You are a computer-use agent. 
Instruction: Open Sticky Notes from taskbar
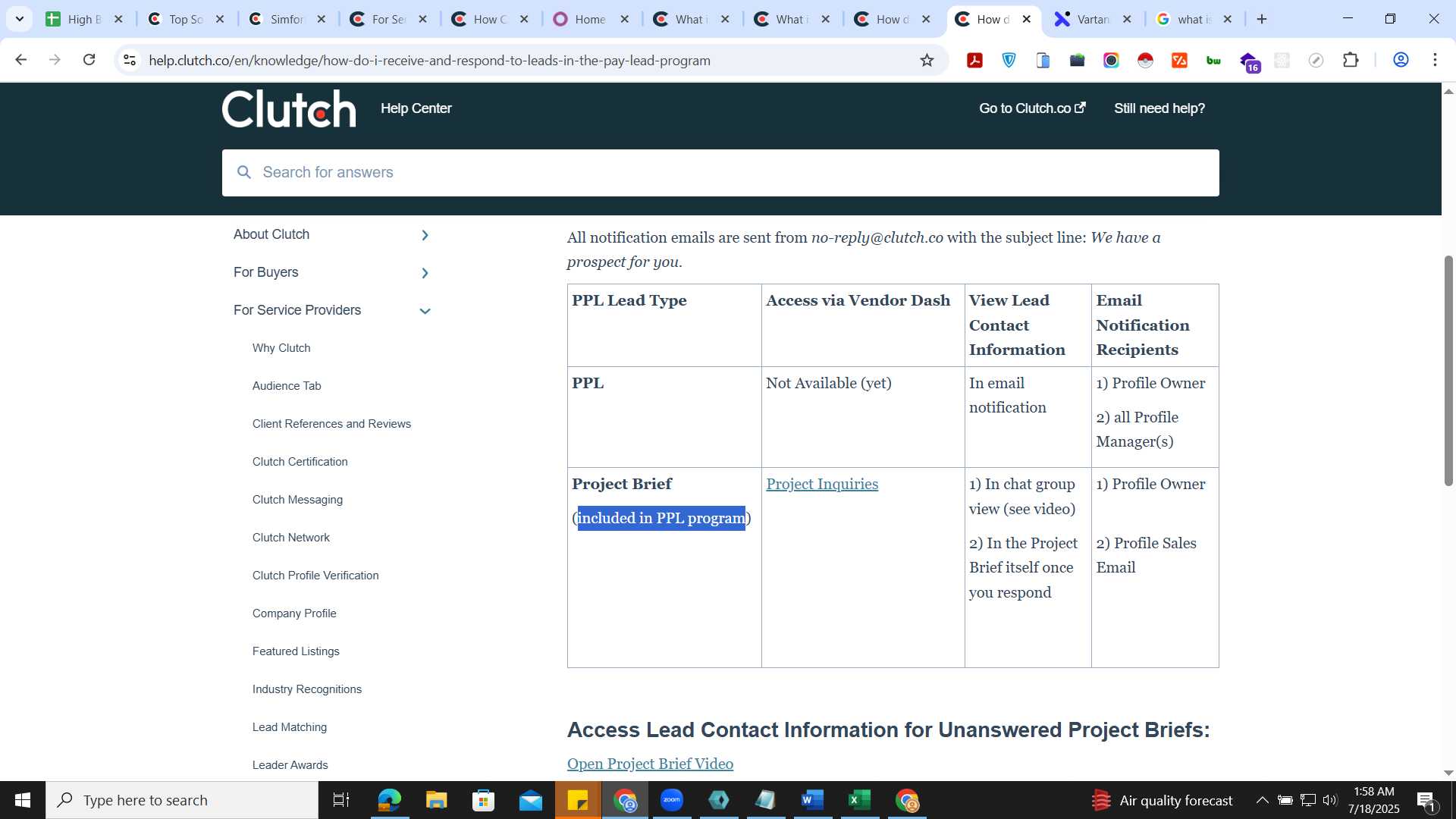[x=578, y=800]
